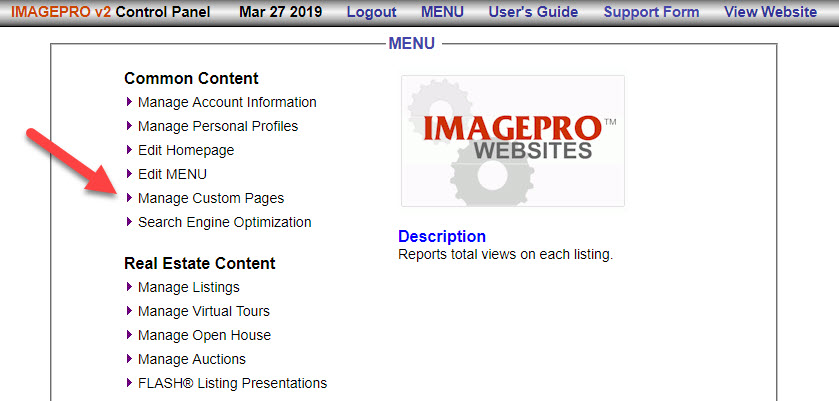Open the Support Form link
Image resolution: width=839 pixels, height=401 pixels.
point(651,12)
